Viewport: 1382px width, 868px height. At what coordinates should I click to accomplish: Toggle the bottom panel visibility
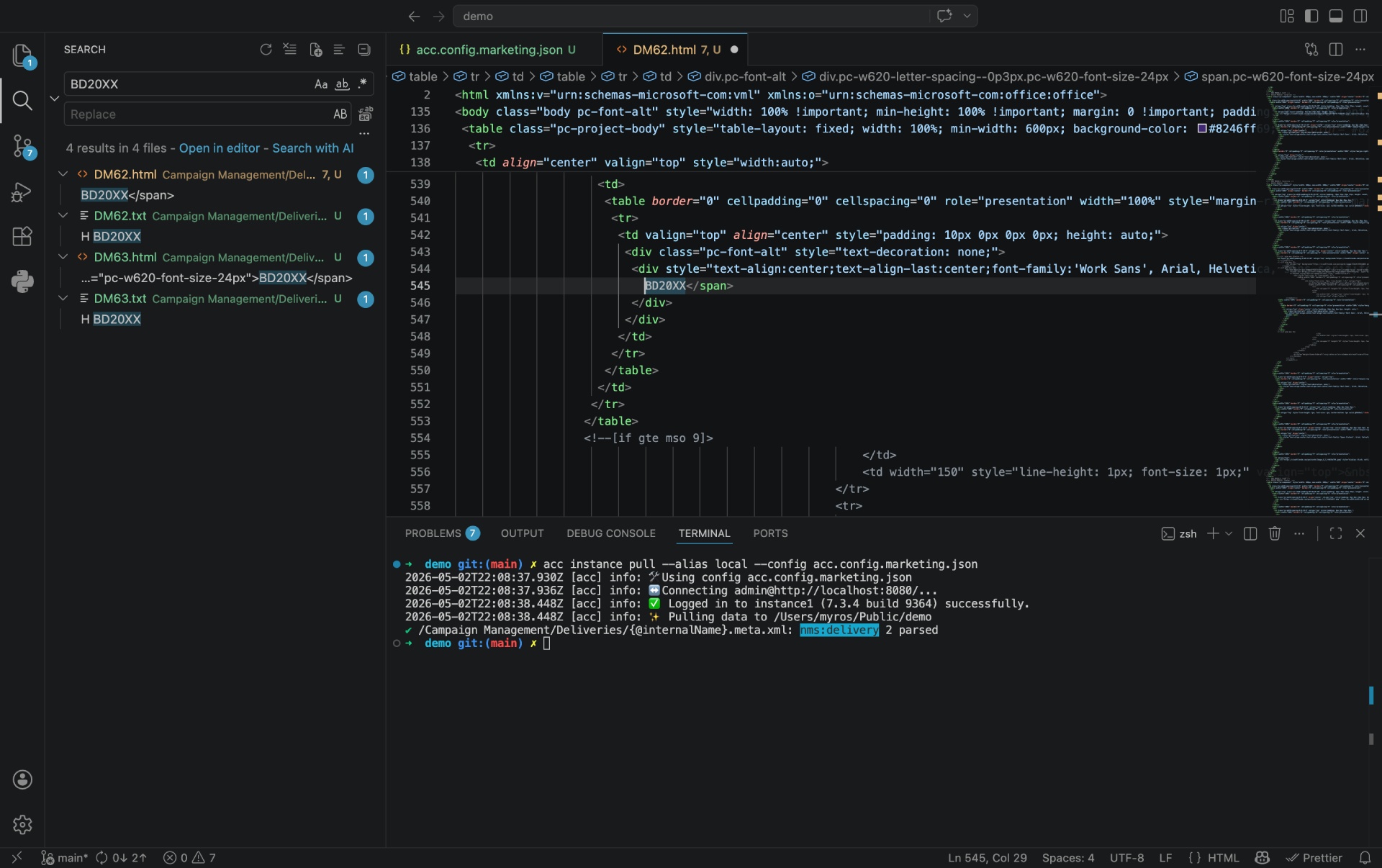click(x=1336, y=16)
